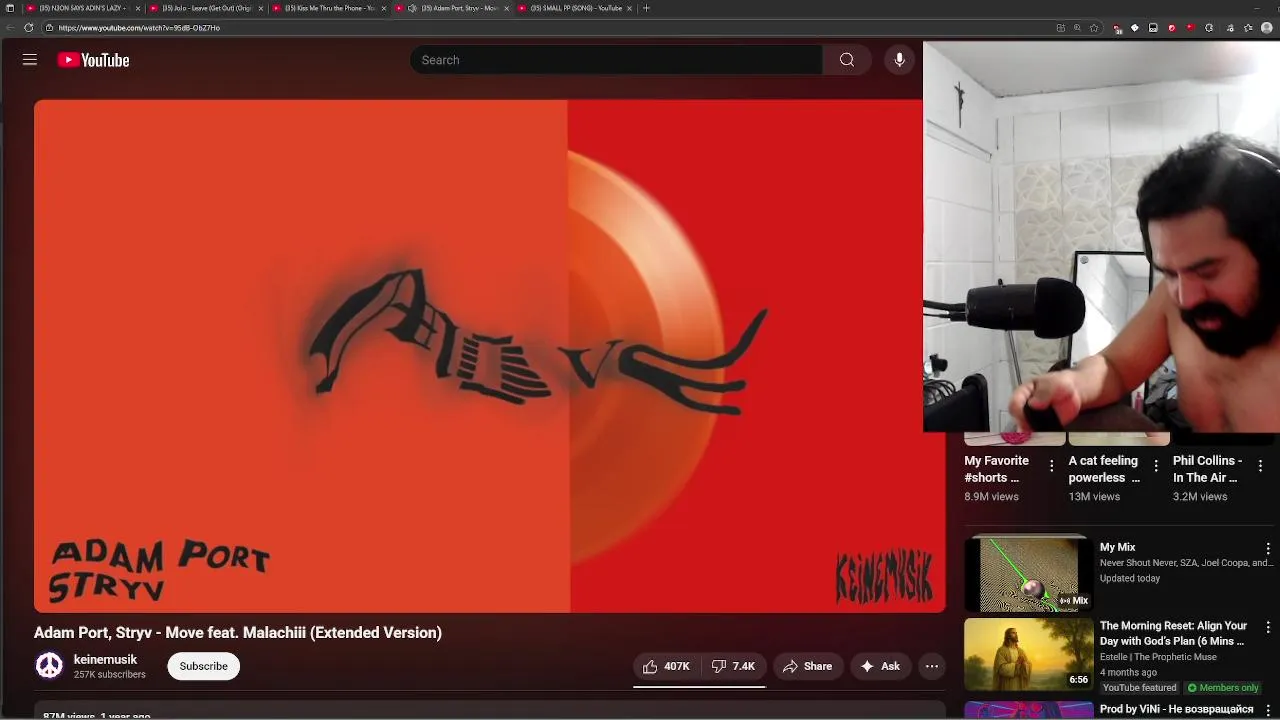
Task: Close the JoJo Leave (Get Out) tab
Action: pyautogui.click(x=261, y=8)
